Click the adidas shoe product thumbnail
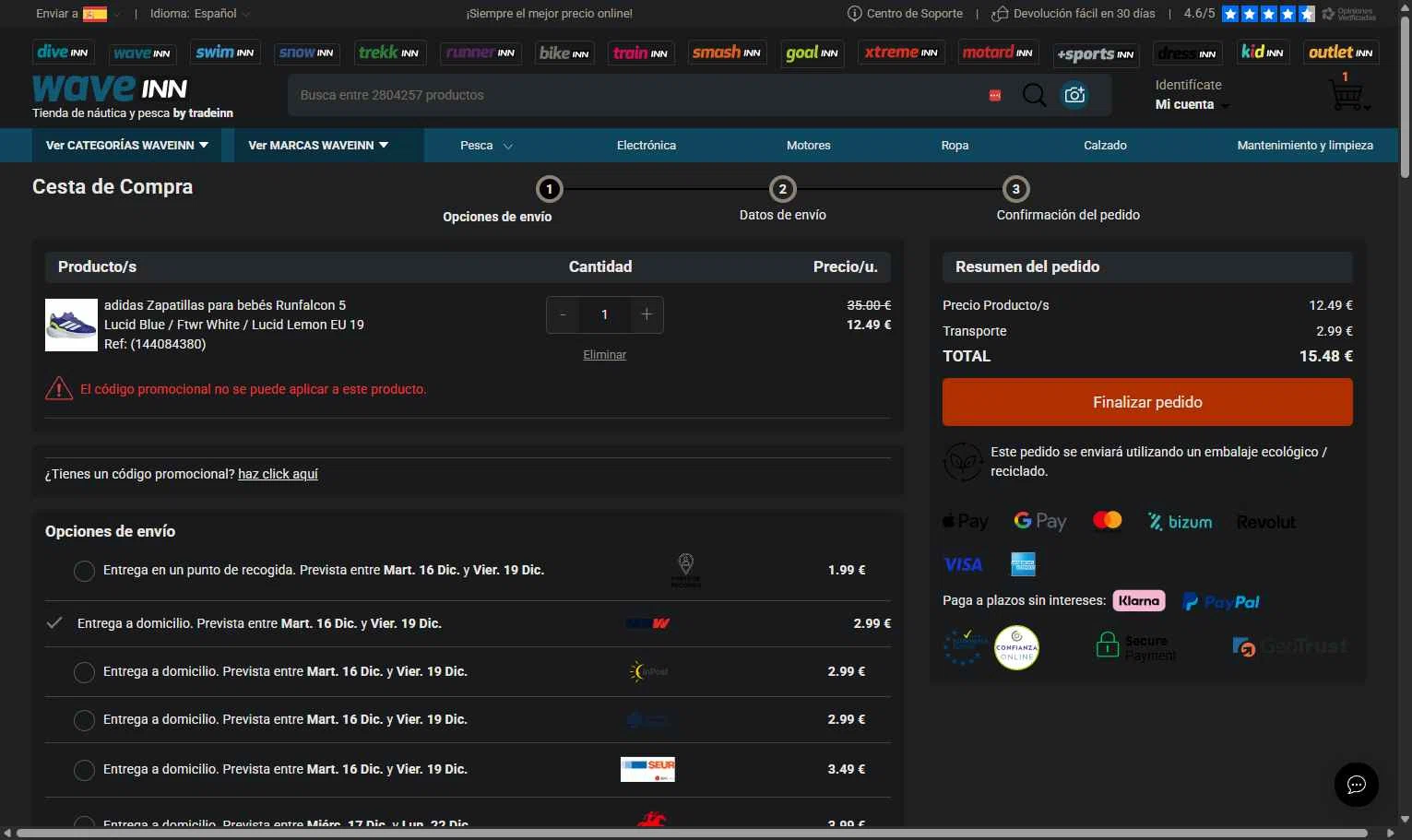This screenshot has height=840, width=1412. pyautogui.click(x=71, y=325)
